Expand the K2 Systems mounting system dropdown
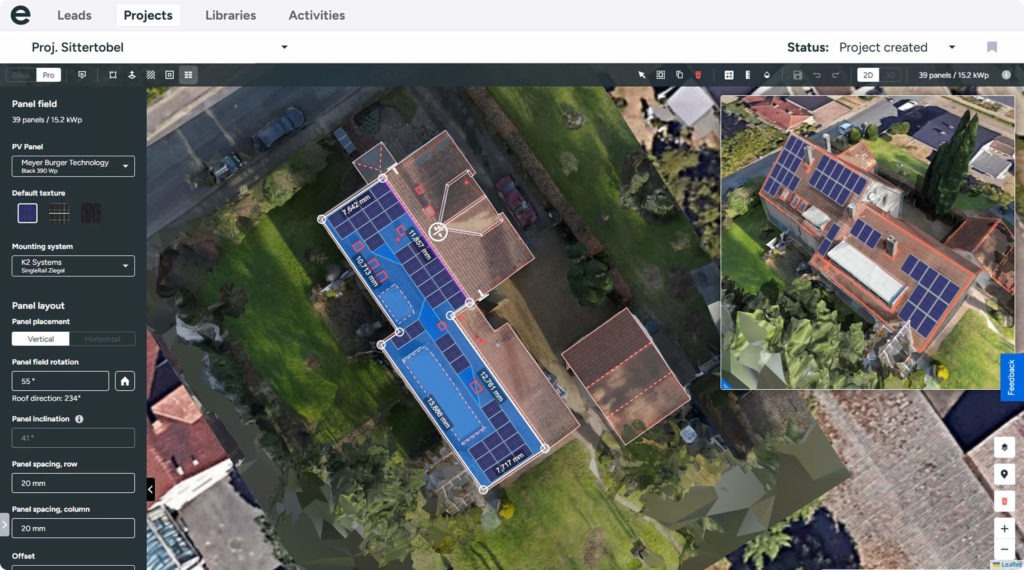The image size is (1024, 570). (73, 266)
